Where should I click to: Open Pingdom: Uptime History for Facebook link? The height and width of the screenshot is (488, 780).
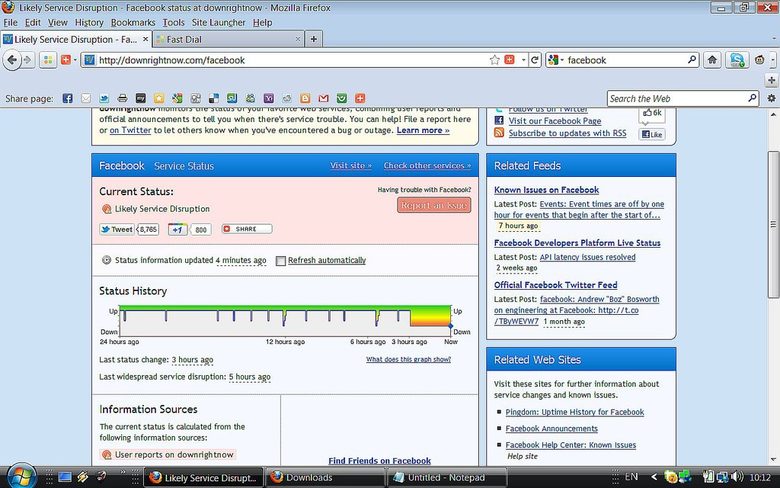tap(575, 412)
